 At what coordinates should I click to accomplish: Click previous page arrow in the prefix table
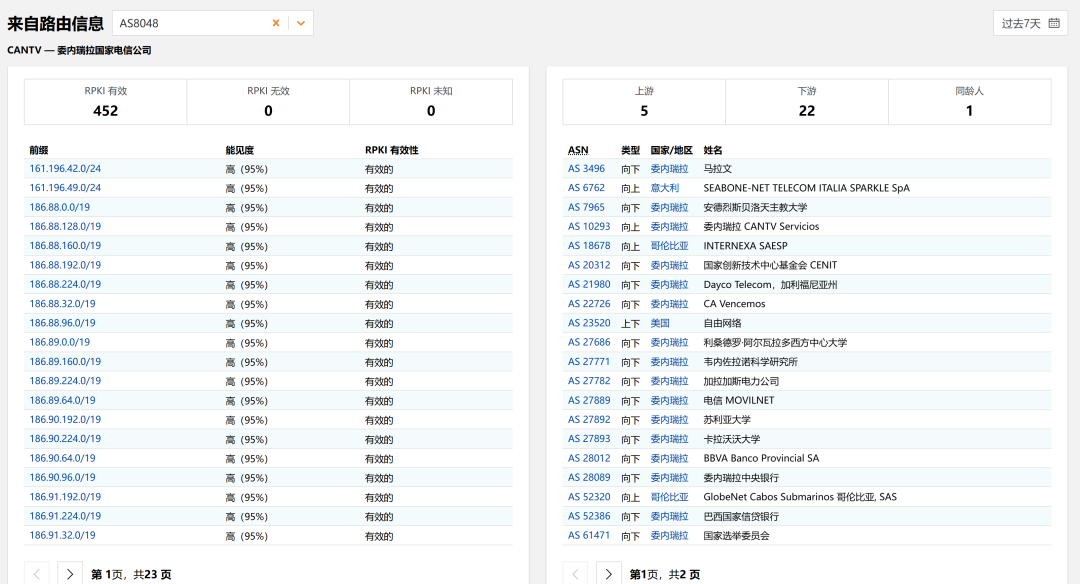click(36, 574)
